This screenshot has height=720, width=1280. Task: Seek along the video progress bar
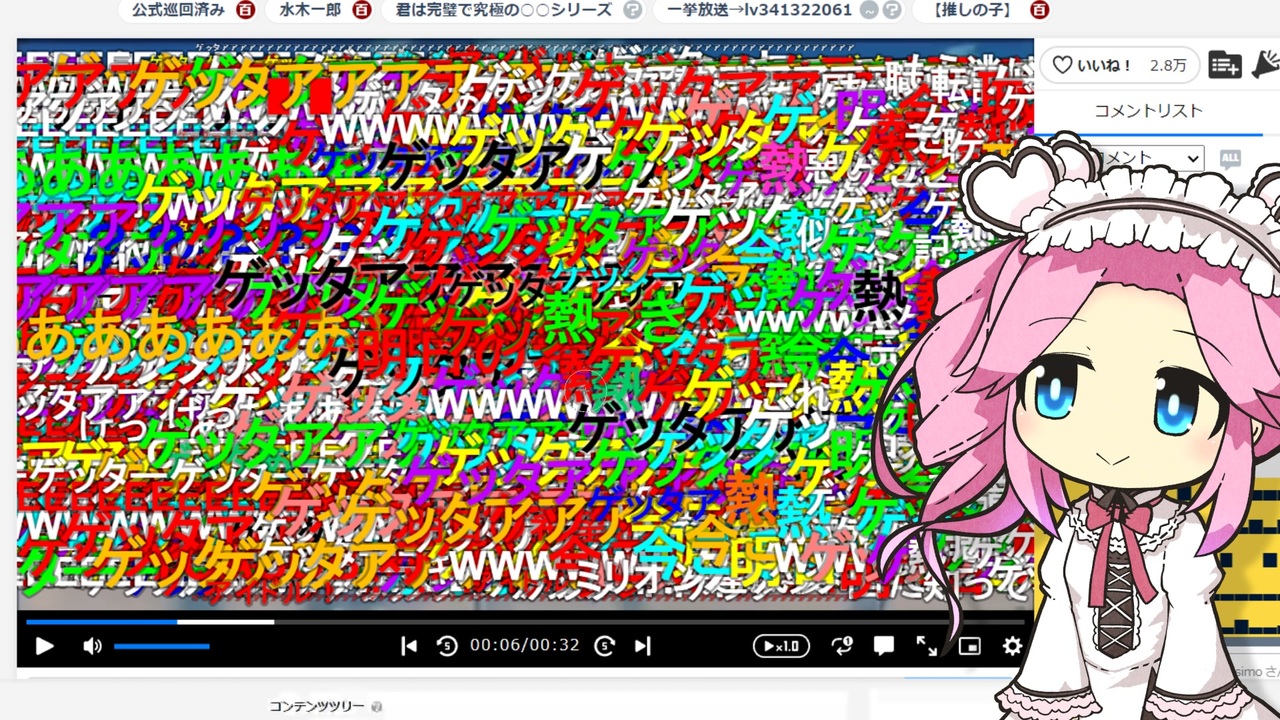tap(525, 622)
